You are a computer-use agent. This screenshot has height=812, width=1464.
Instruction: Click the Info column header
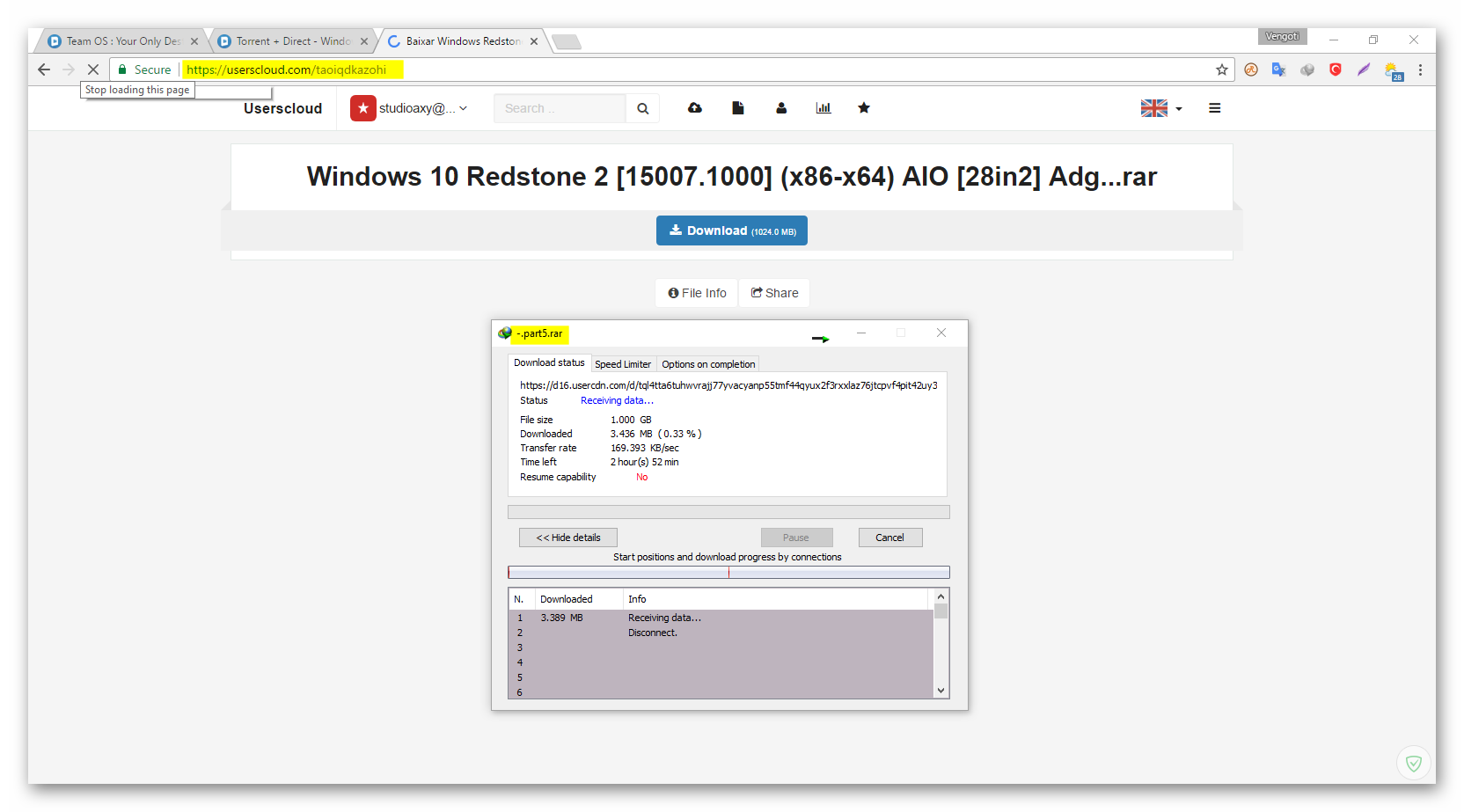click(x=775, y=599)
